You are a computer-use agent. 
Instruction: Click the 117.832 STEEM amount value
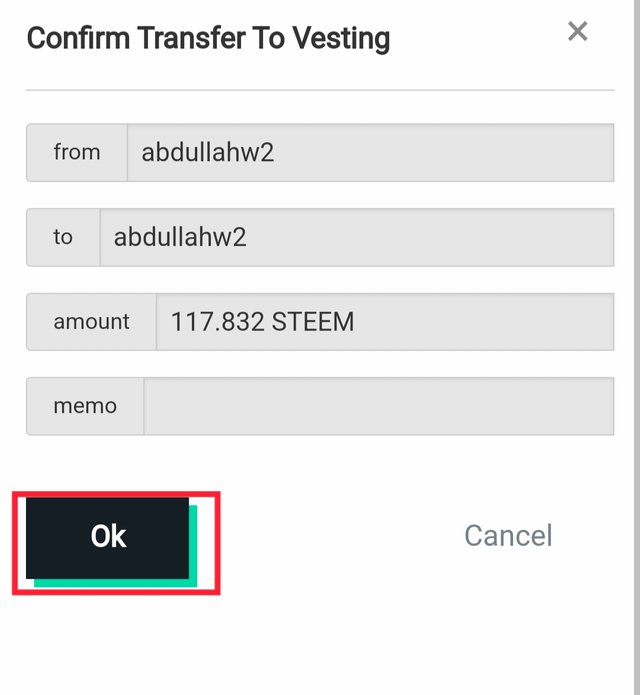(x=262, y=322)
